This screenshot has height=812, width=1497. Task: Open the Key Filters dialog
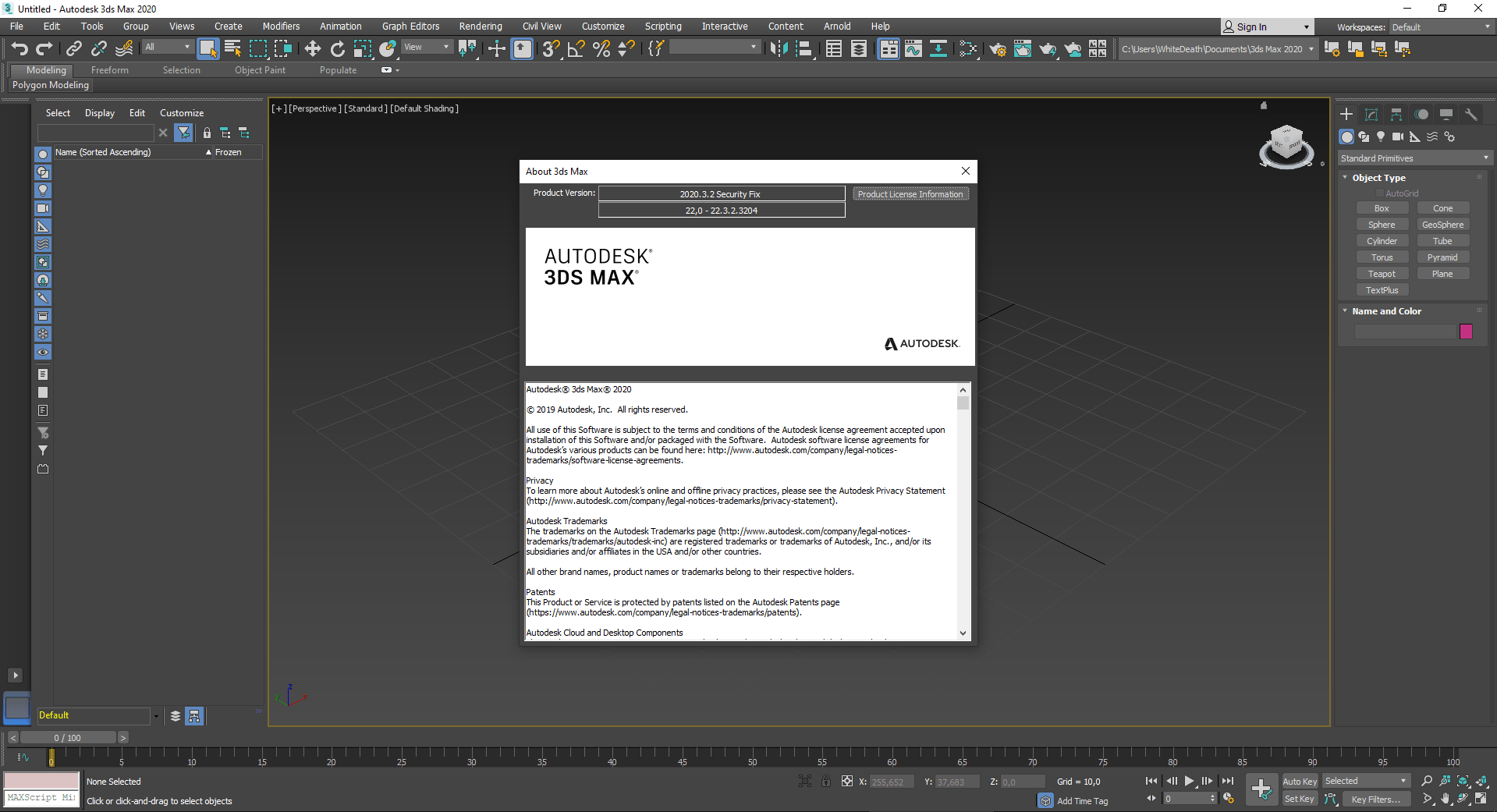tap(1375, 800)
